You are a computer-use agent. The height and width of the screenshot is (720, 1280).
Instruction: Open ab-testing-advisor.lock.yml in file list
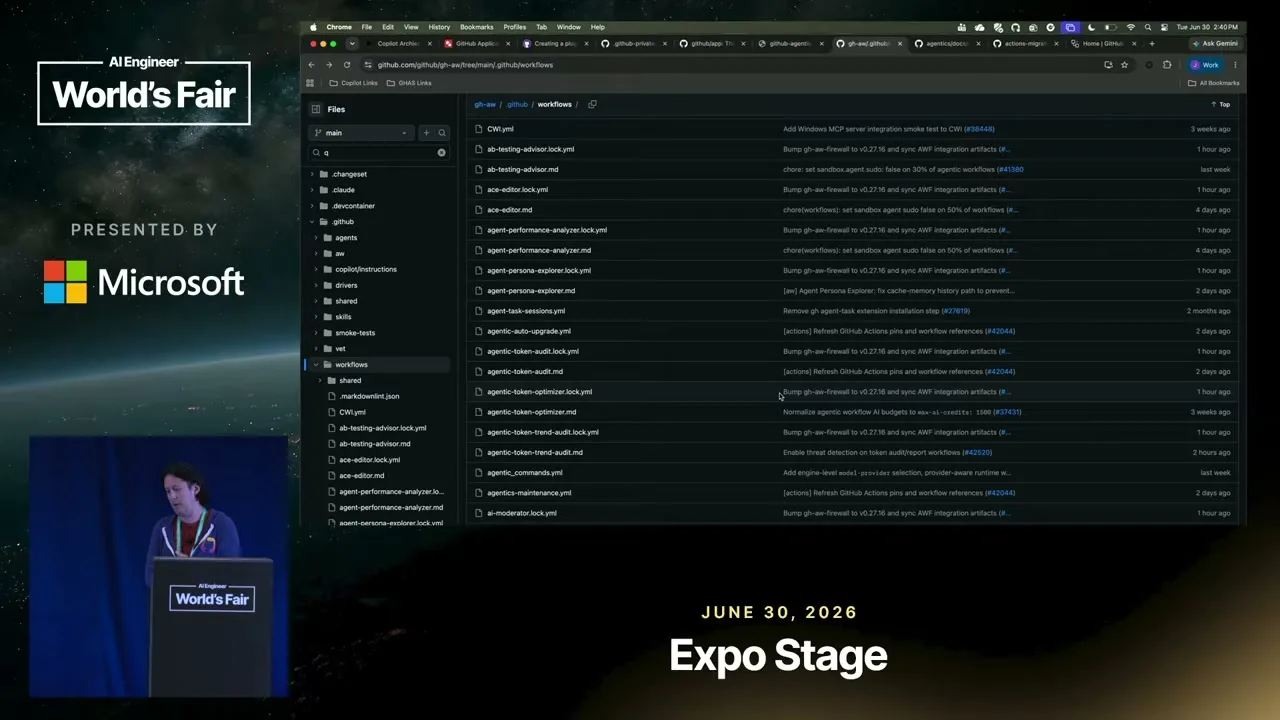(530, 149)
